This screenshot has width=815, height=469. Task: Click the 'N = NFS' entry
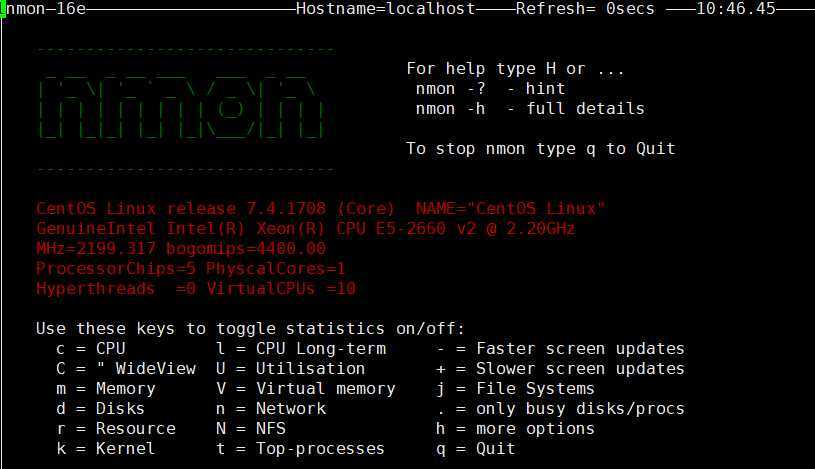tap(251, 428)
